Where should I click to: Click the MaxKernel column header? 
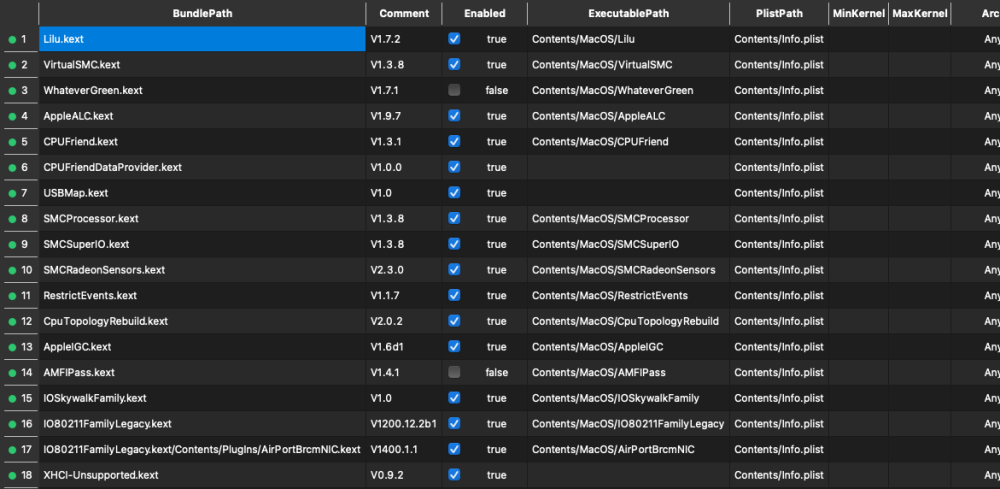919,13
